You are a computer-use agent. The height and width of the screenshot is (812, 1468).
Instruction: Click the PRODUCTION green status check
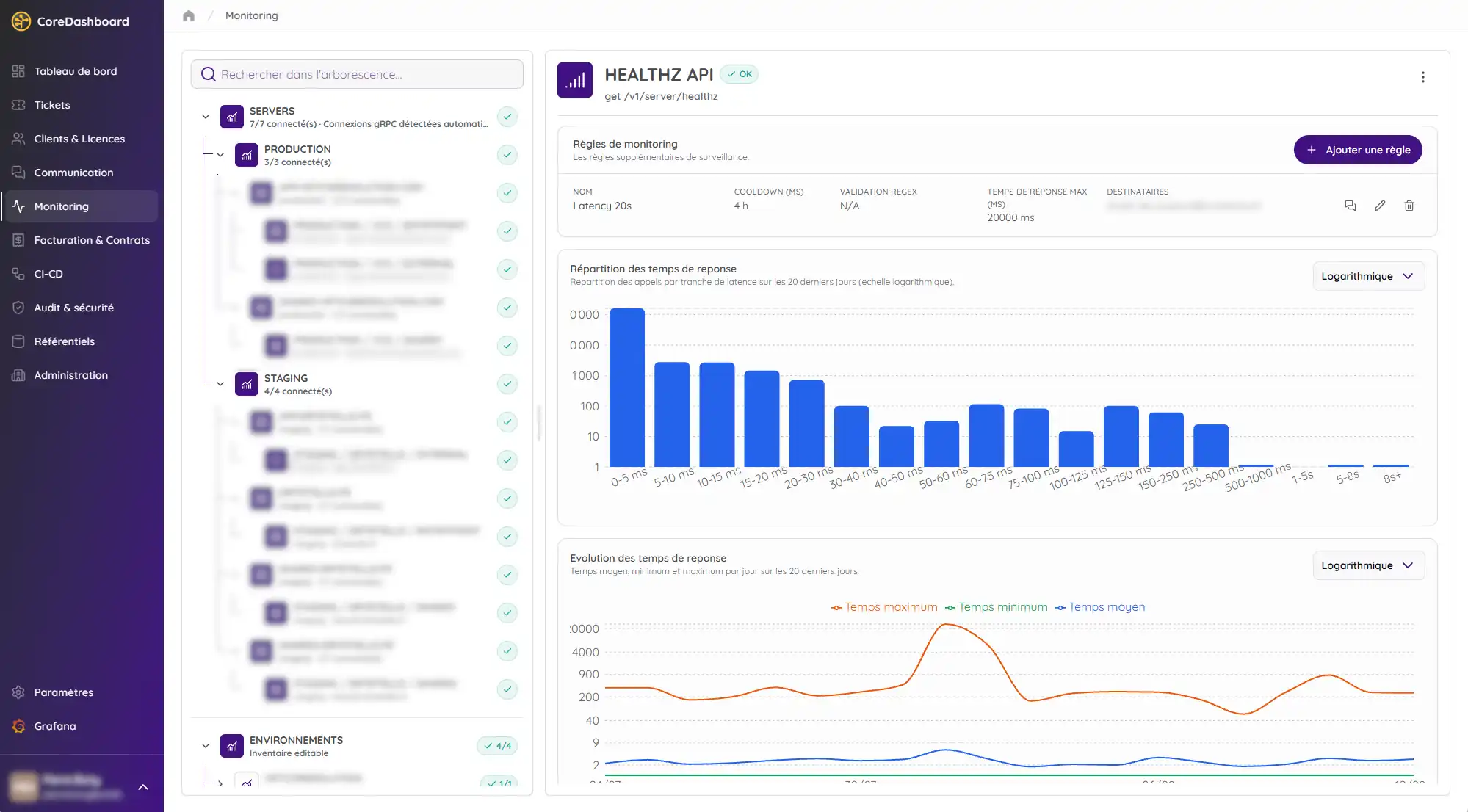pos(507,155)
